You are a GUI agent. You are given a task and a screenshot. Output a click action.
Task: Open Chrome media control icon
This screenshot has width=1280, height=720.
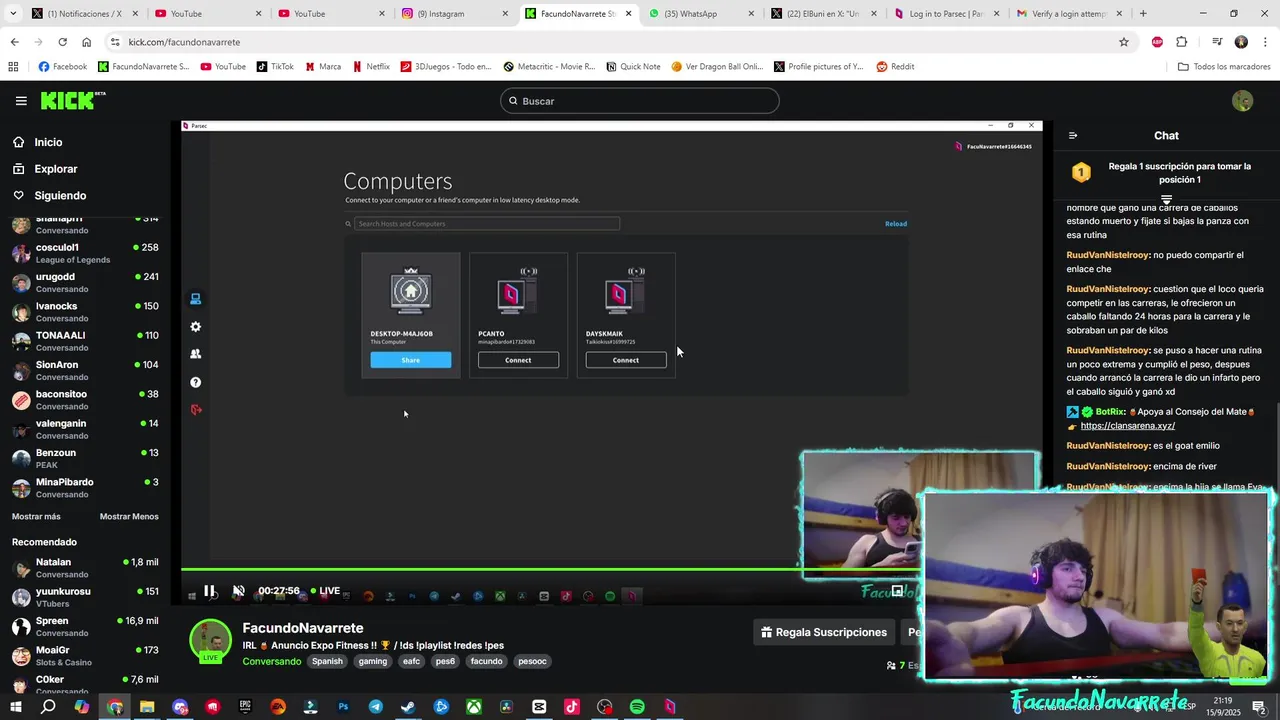(x=1217, y=42)
